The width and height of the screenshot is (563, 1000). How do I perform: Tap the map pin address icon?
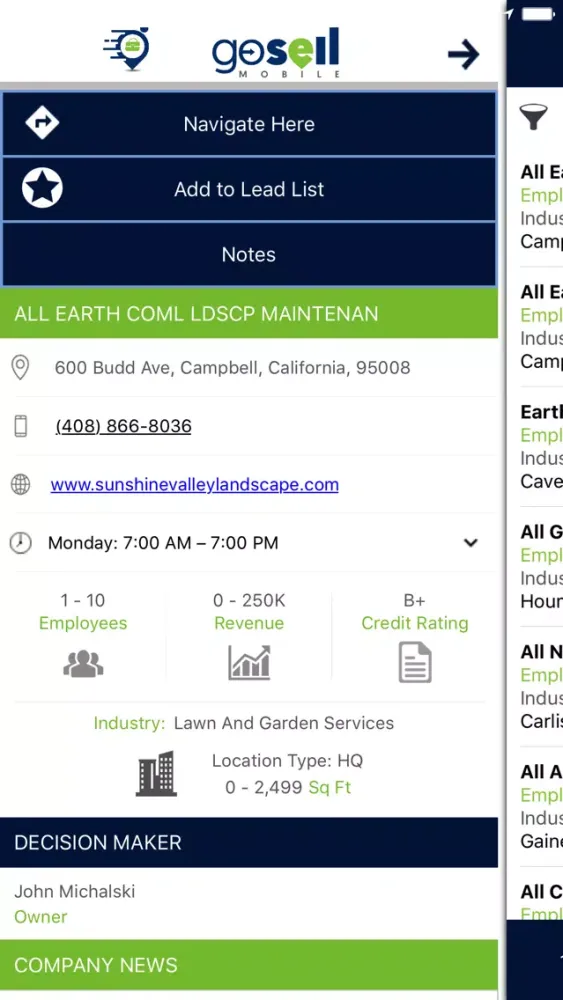[20, 368]
